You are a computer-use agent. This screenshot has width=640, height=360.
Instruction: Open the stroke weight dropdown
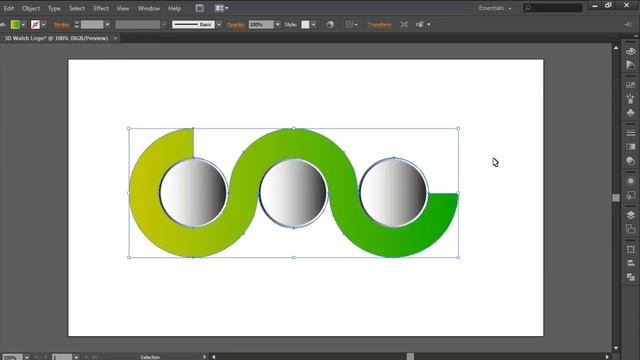coord(108,24)
